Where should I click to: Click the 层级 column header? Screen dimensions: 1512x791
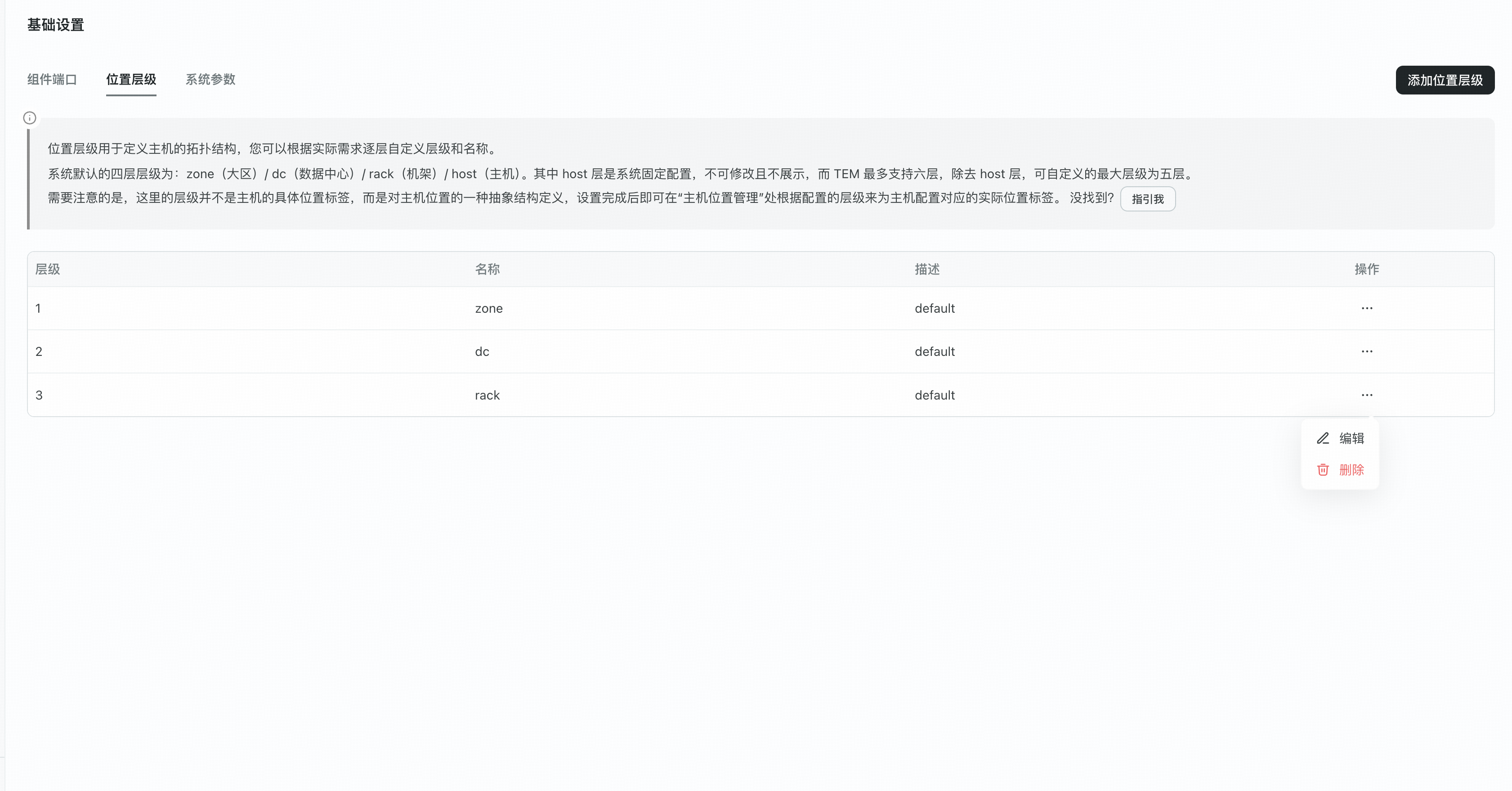tap(48, 270)
